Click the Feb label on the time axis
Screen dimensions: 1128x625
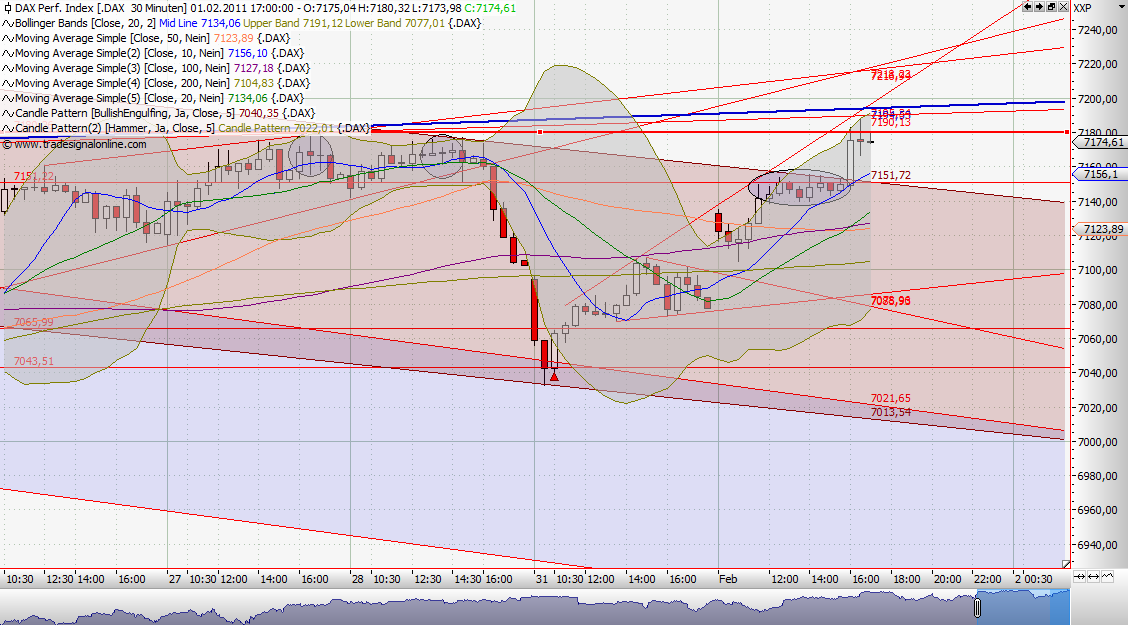click(727, 579)
